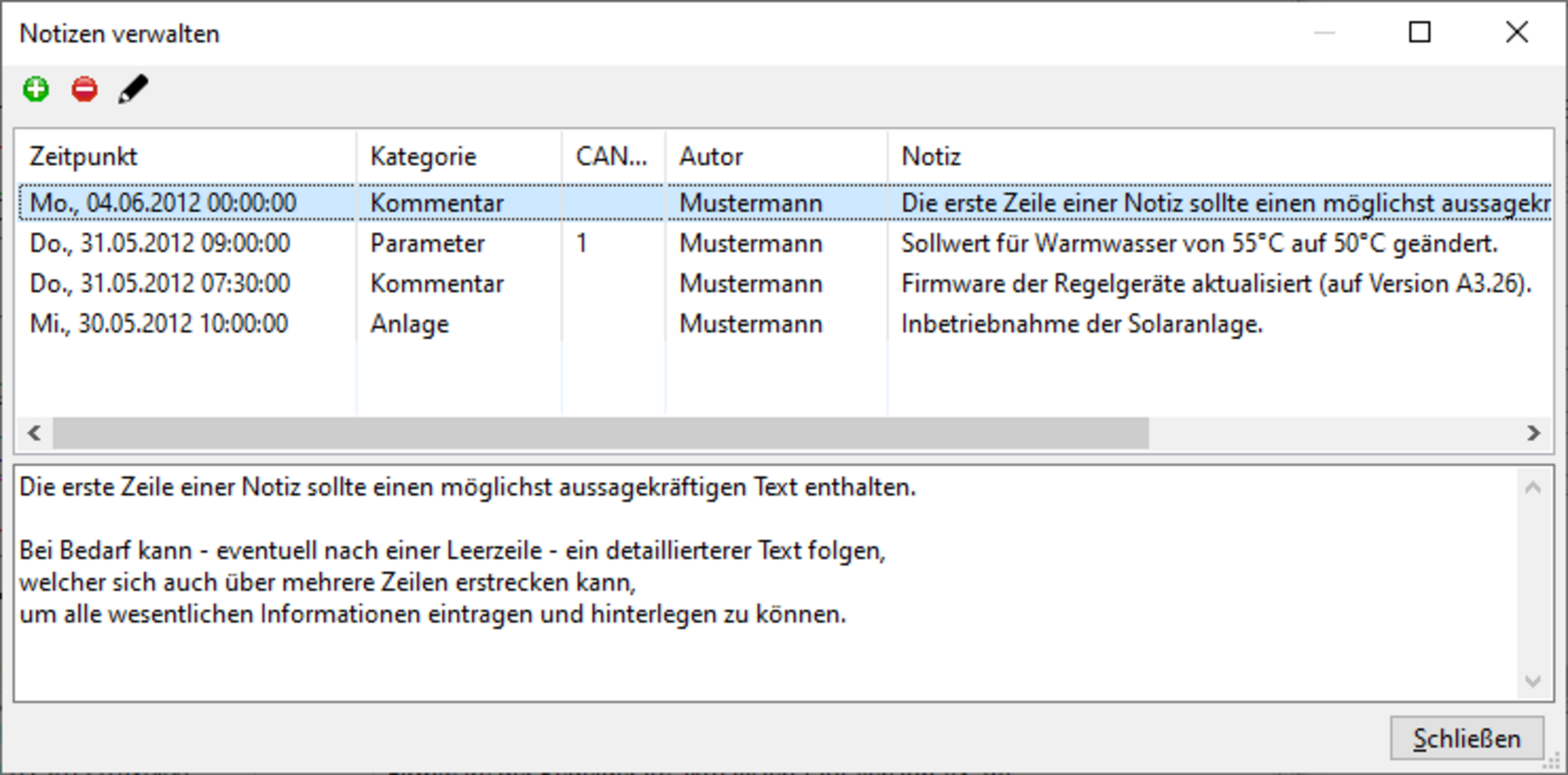Select the note dated 04.06.2012 00:00:00
The height and width of the screenshot is (775, 1568).
click(x=163, y=203)
